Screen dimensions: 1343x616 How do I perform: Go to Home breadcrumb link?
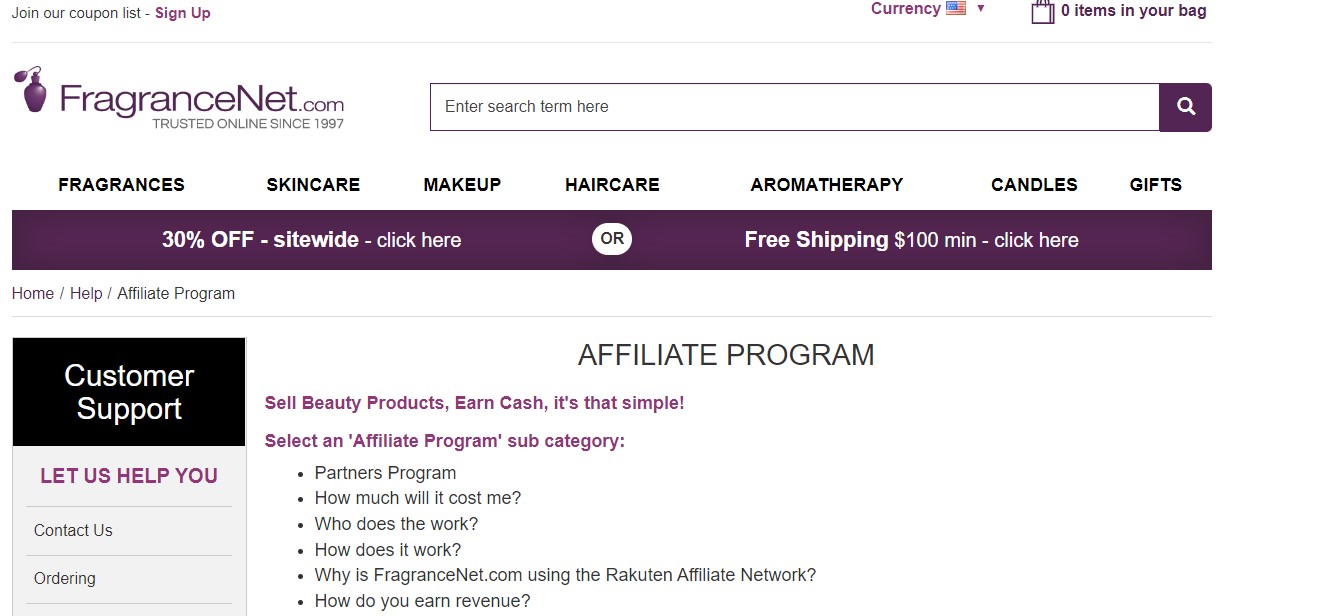33,293
